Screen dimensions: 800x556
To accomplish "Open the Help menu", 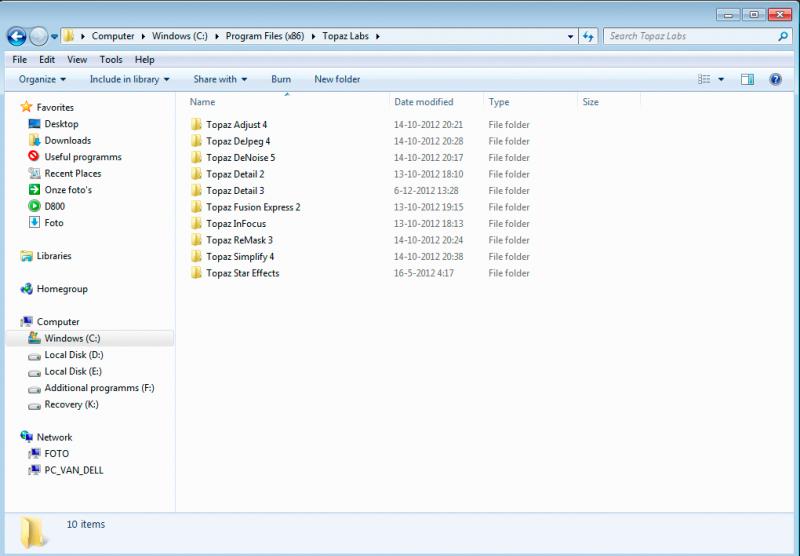I will coord(144,60).
